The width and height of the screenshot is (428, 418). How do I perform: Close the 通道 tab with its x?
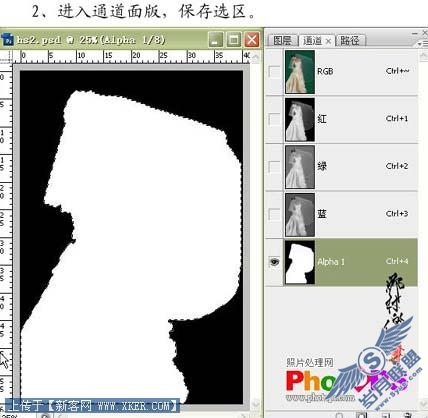pos(328,41)
